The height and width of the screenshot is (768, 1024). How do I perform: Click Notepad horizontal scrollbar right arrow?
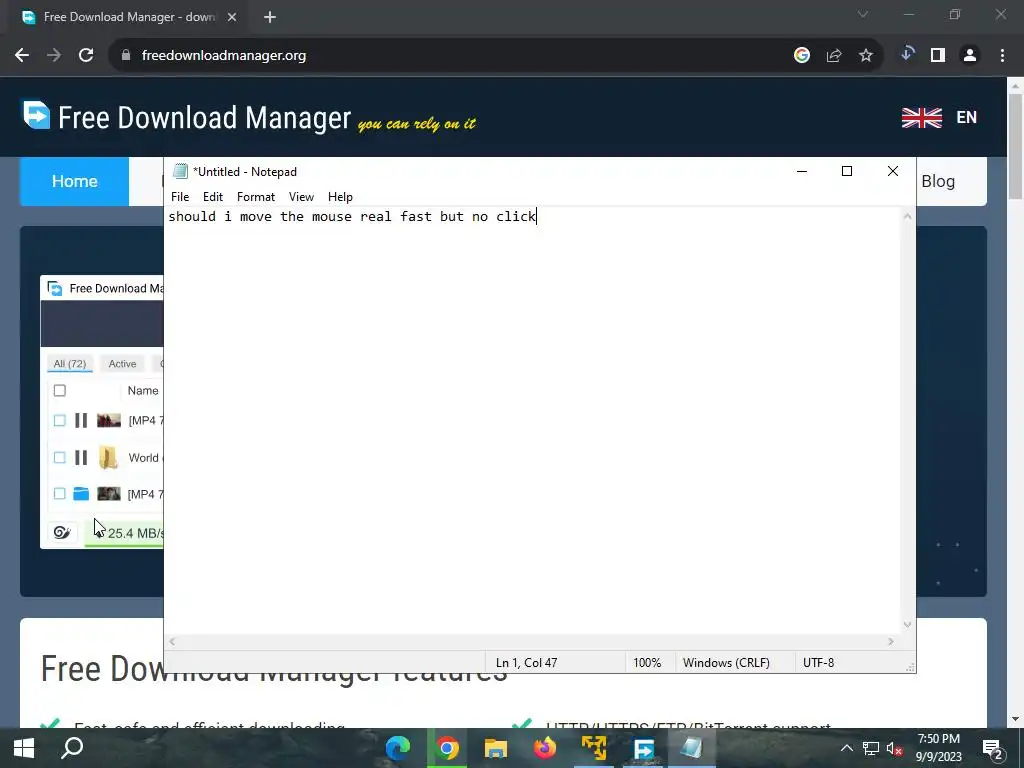[891, 642]
